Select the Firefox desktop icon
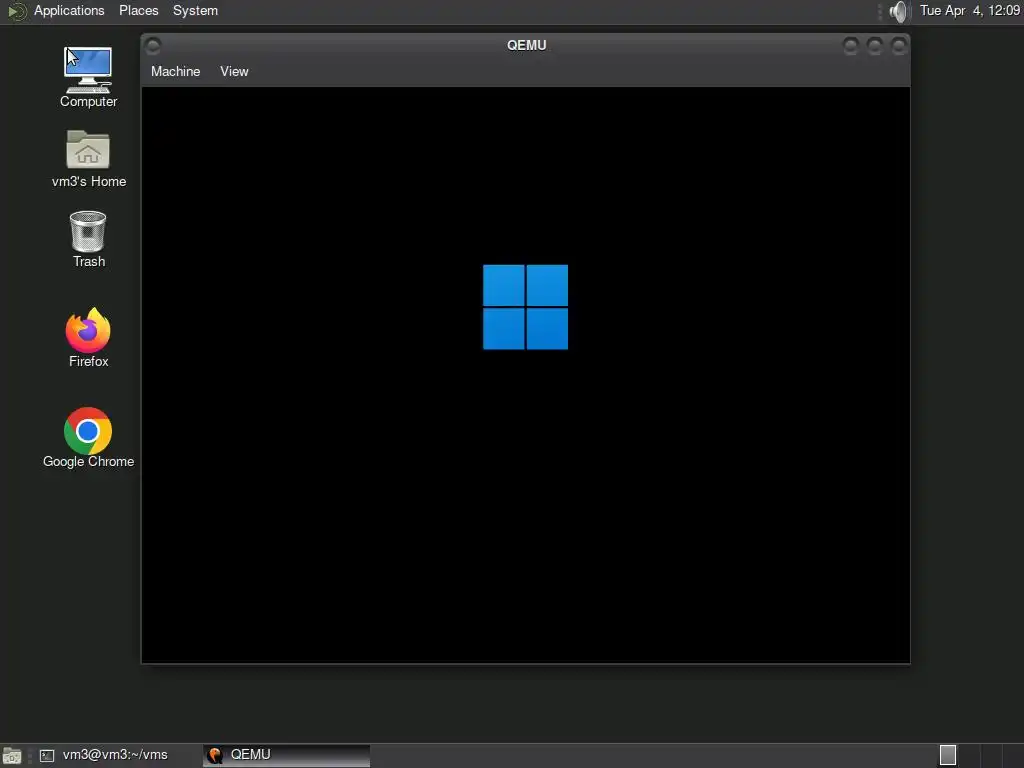 pyautogui.click(x=88, y=338)
